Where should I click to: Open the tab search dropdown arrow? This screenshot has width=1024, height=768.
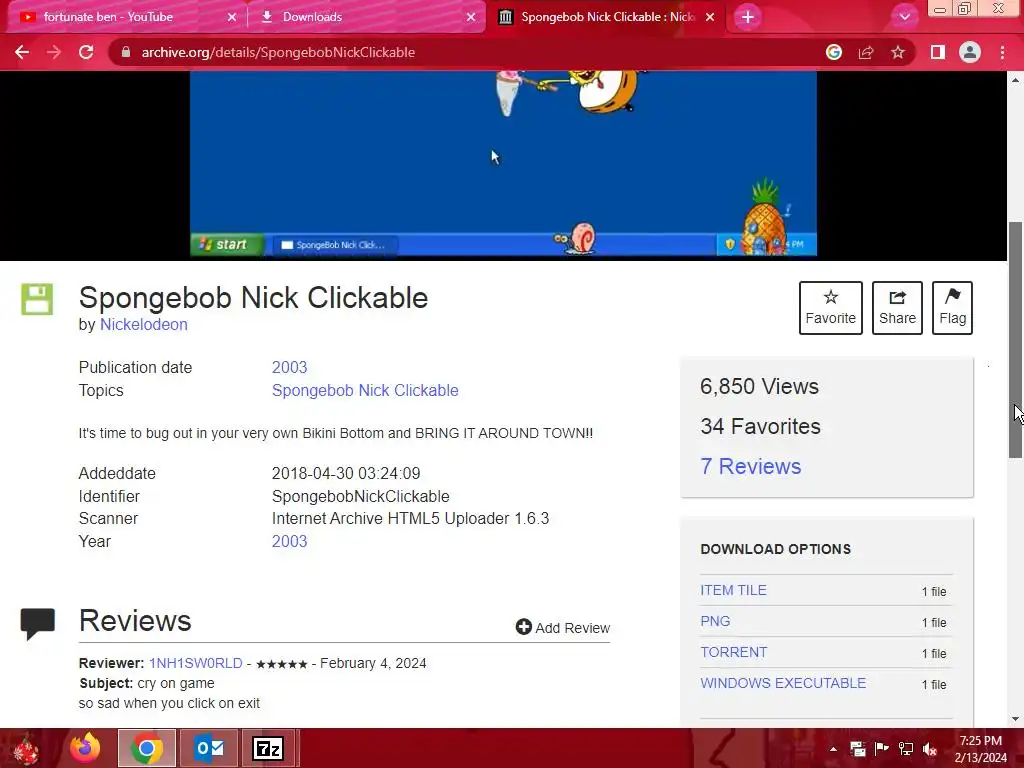904,17
